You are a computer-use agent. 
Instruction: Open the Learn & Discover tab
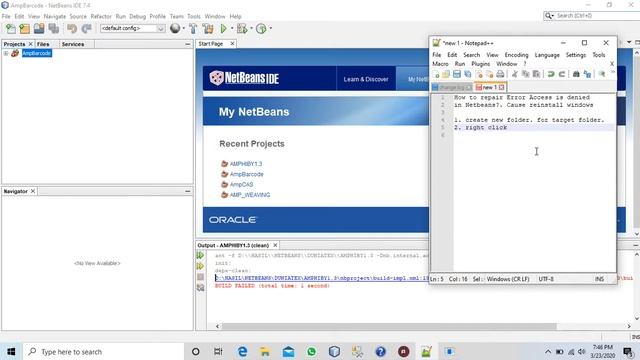[x=366, y=79]
